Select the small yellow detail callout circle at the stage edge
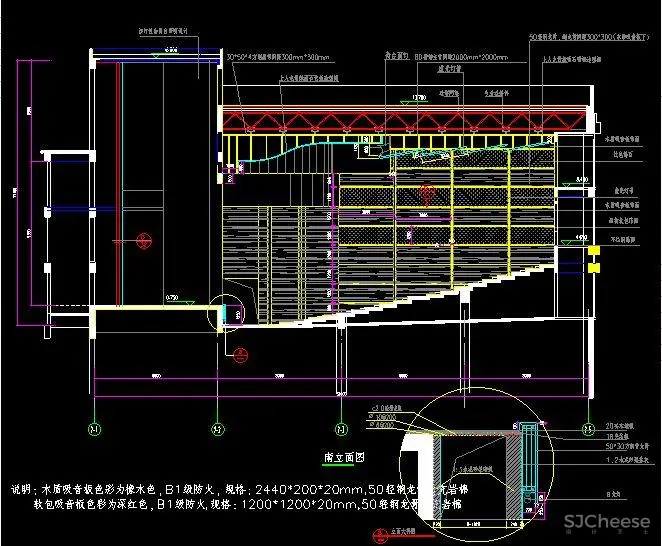This screenshot has width=662, height=546. [x=226, y=313]
